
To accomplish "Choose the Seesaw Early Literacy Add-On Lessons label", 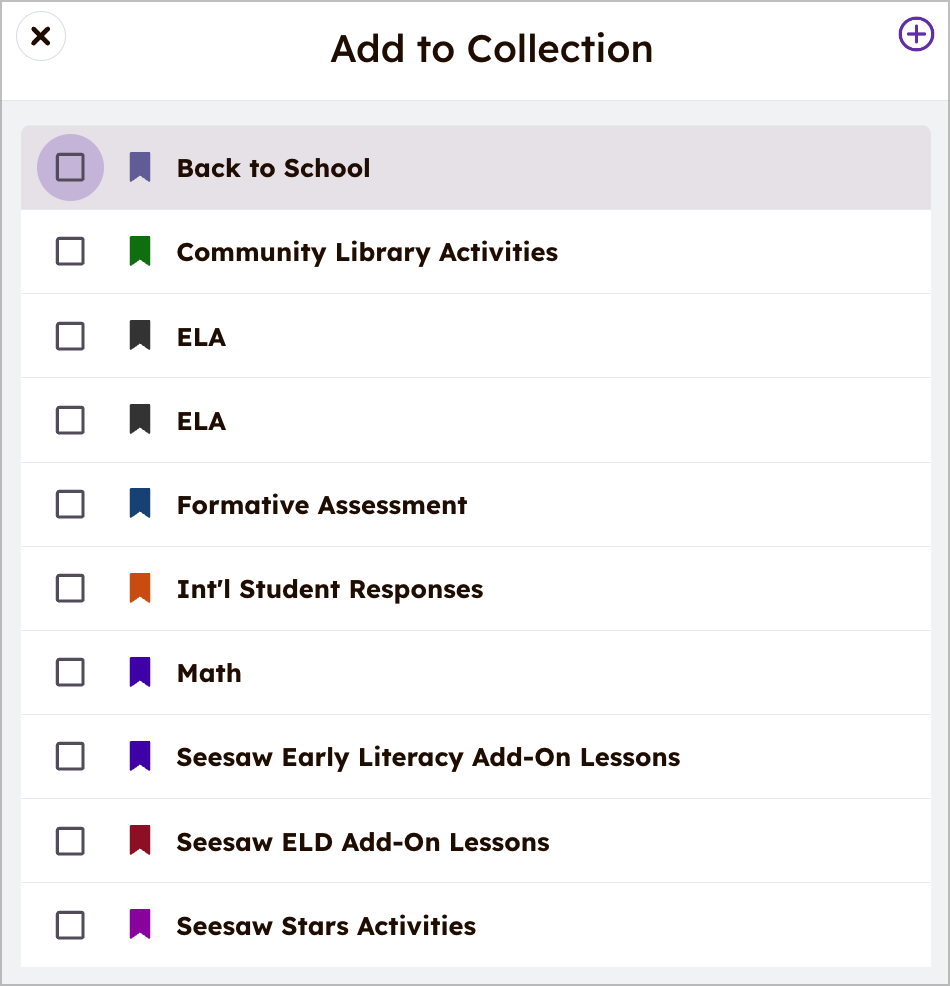I will click(428, 757).
